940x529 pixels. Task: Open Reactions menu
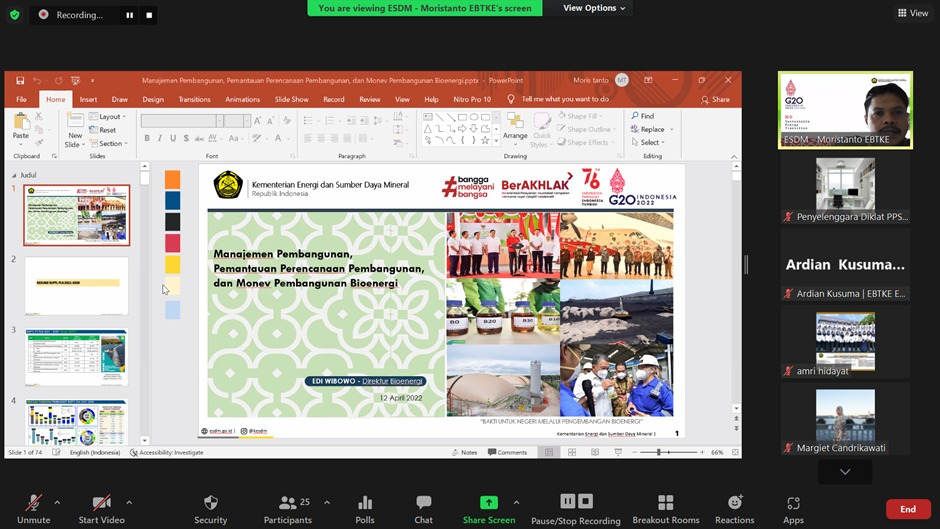[x=734, y=509]
